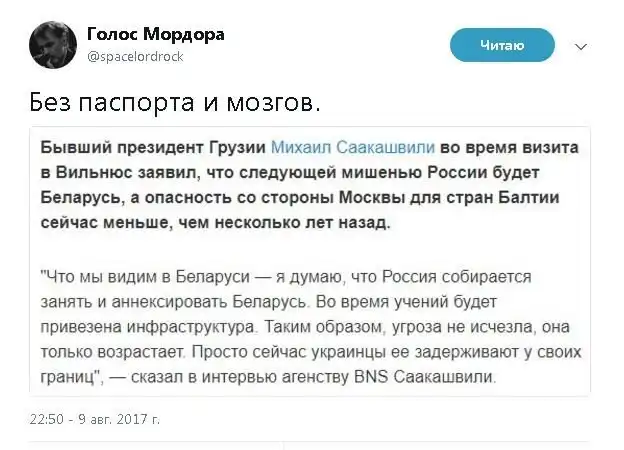Click the tweet text Без паспорта и мозгов

(173, 102)
